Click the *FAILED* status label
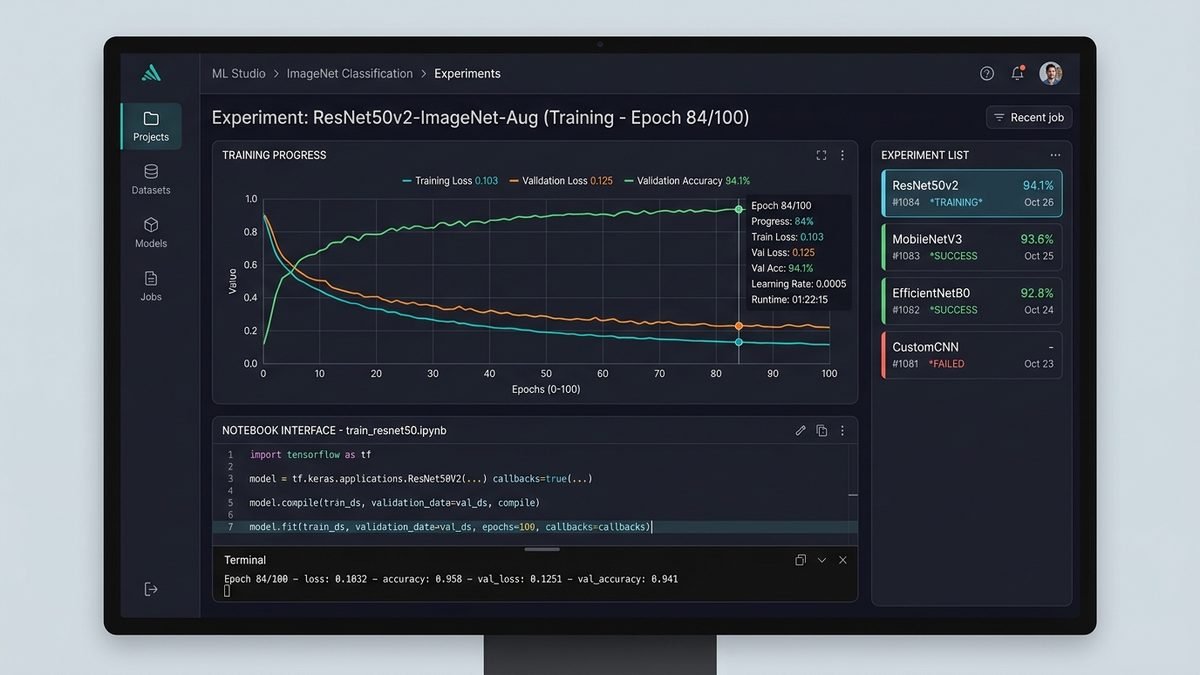1200x675 pixels. point(947,364)
